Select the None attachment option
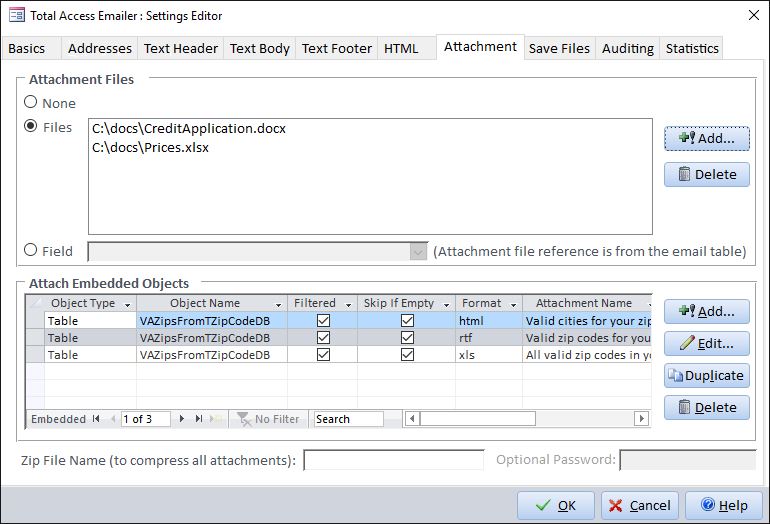Viewport: 770px width, 524px height. tap(31, 102)
